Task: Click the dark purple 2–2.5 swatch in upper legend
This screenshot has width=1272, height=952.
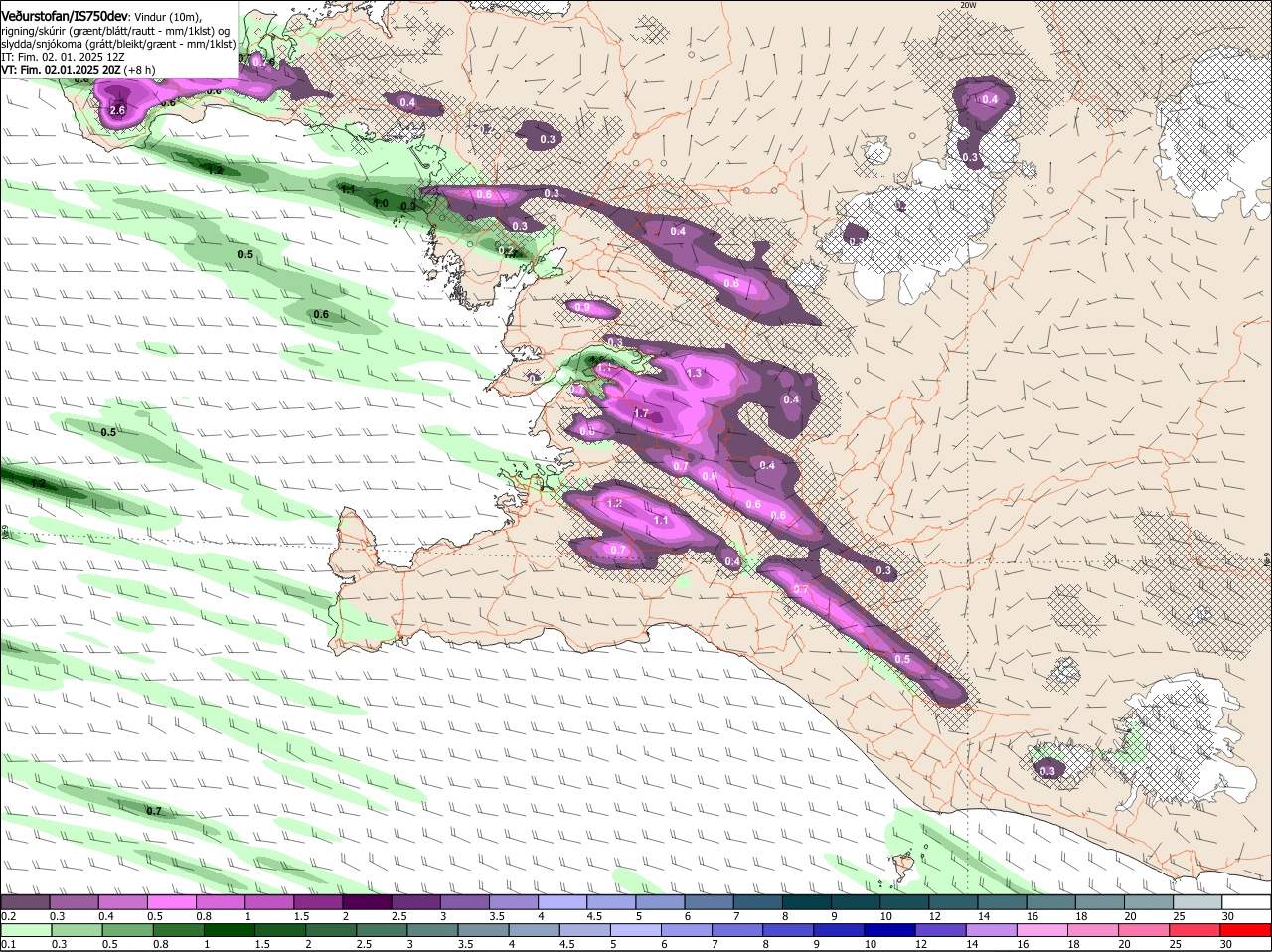Action: [x=368, y=902]
